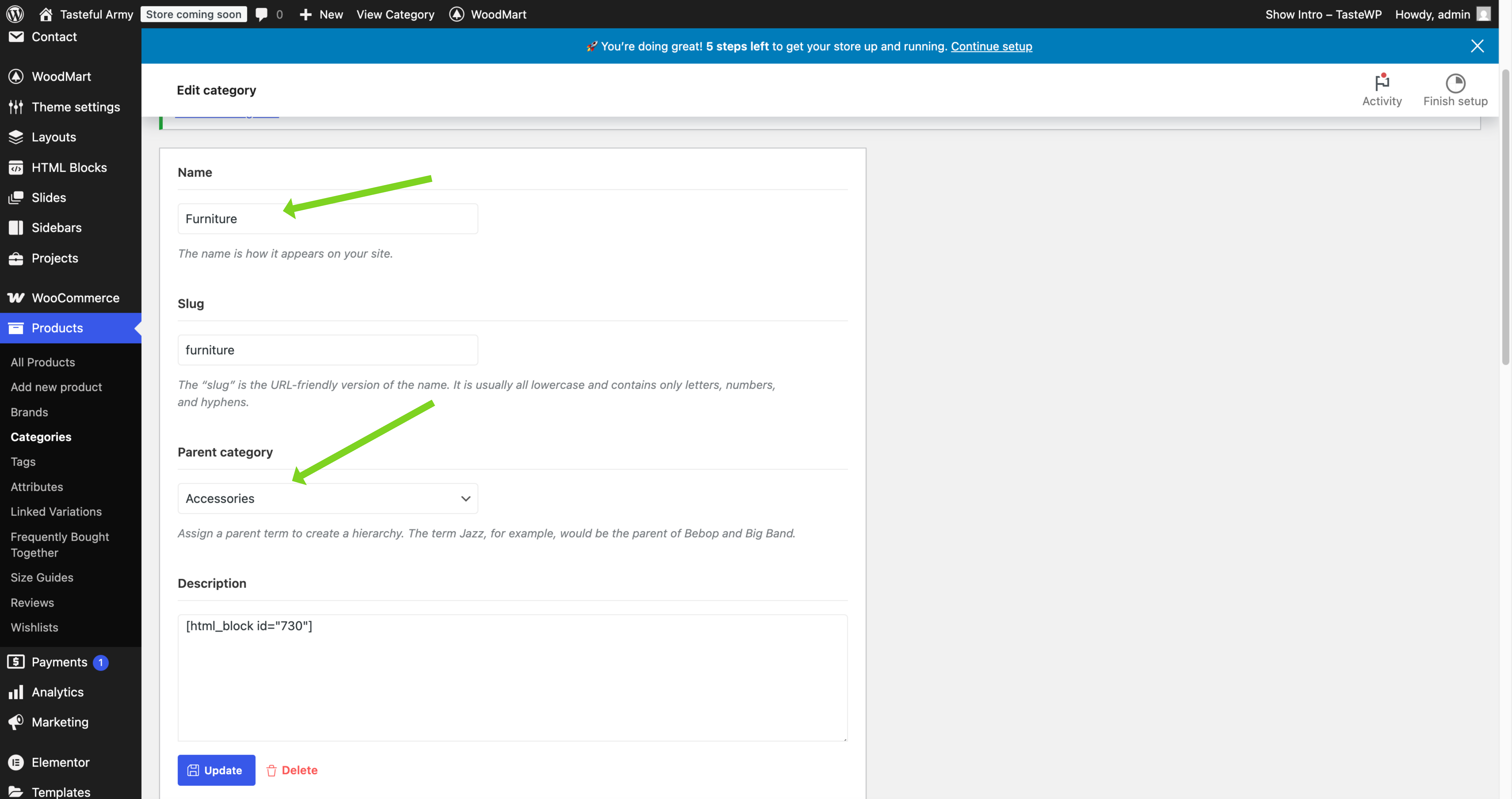Click the Analytics bar chart icon

[x=16, y=692]
